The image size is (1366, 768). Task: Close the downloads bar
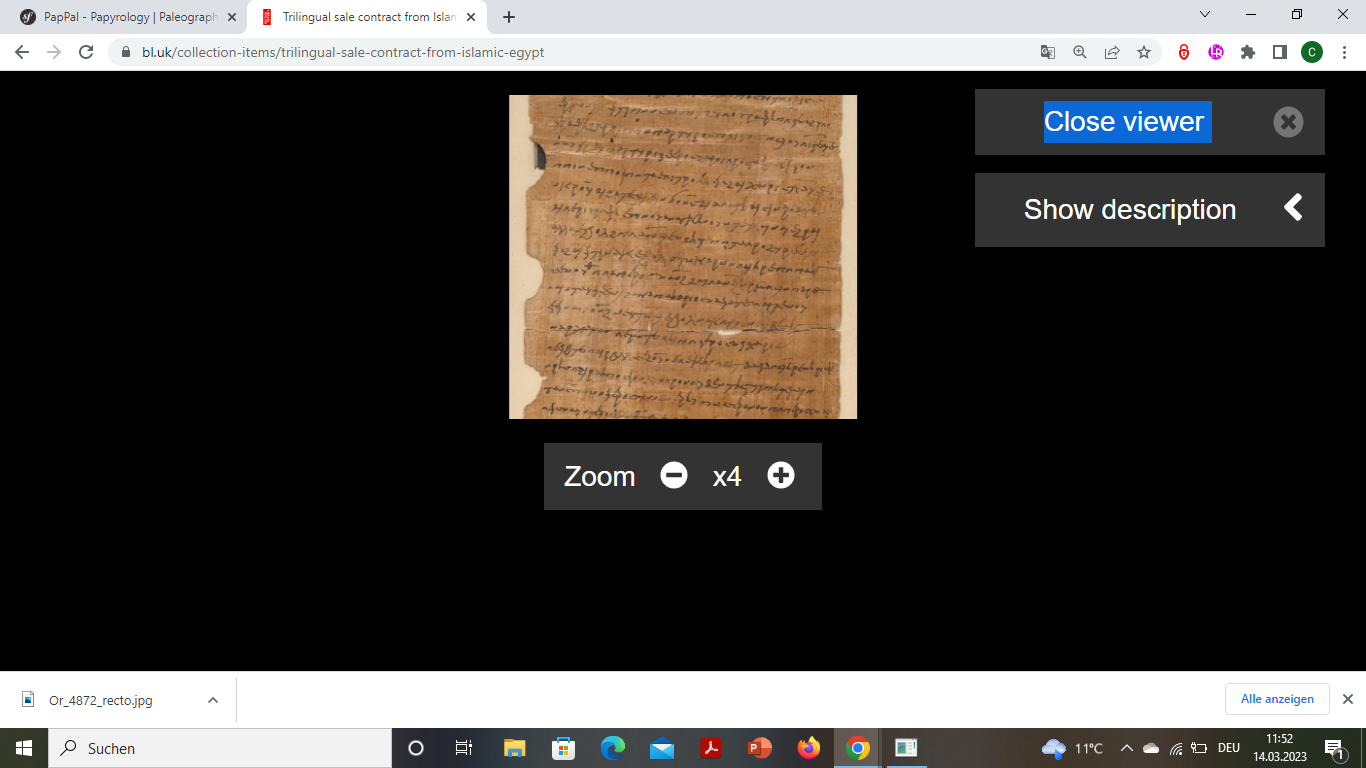coord(1347,699)
